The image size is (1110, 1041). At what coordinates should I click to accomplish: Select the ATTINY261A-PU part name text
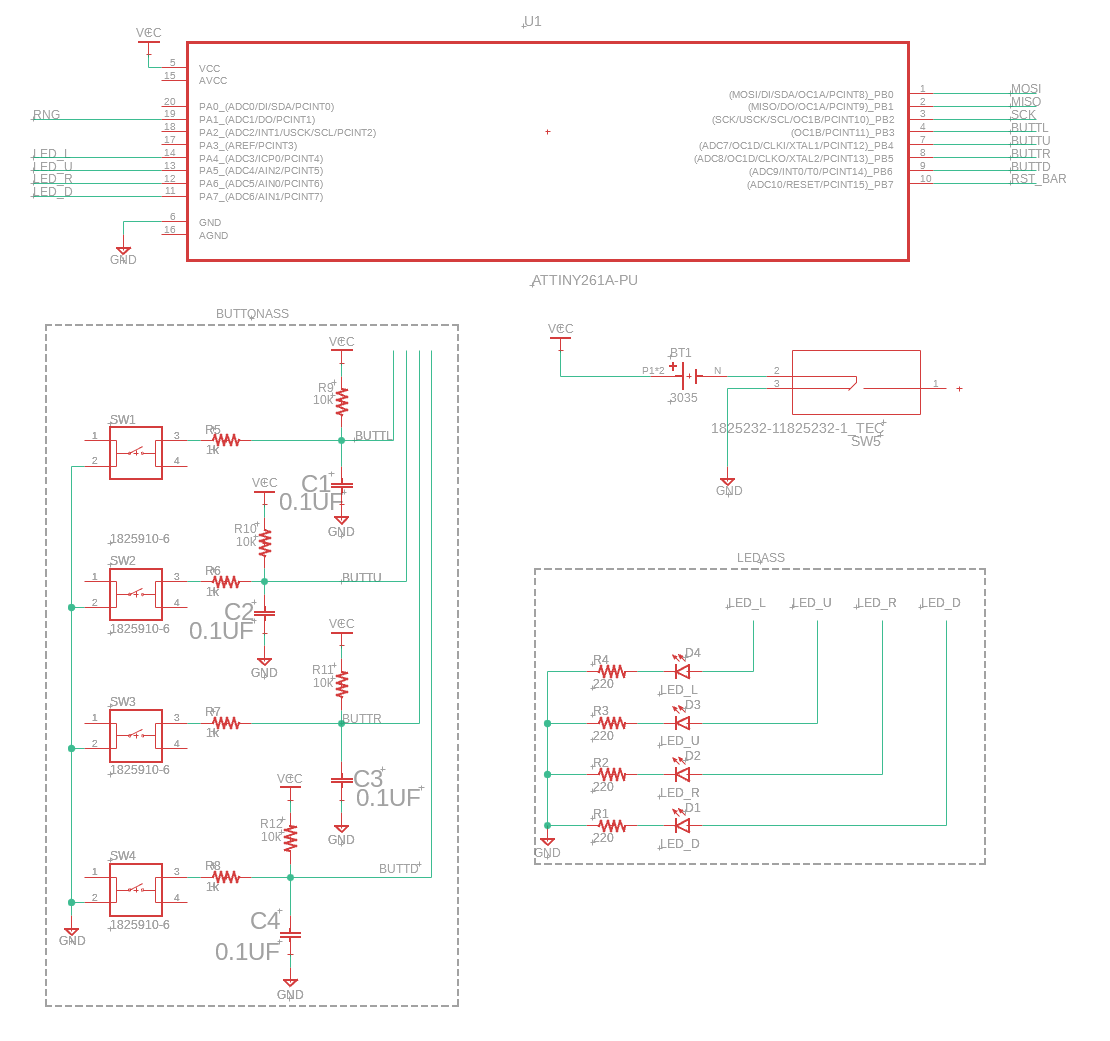[585, 280]
